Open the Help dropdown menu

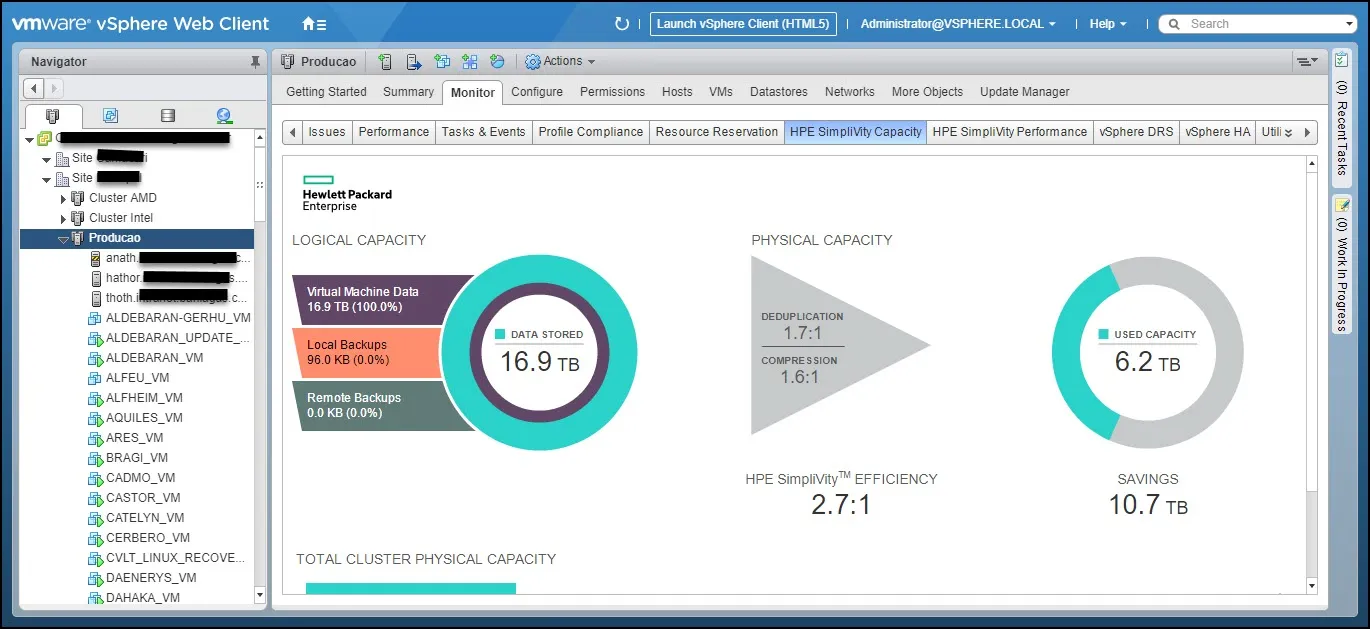1107,24
